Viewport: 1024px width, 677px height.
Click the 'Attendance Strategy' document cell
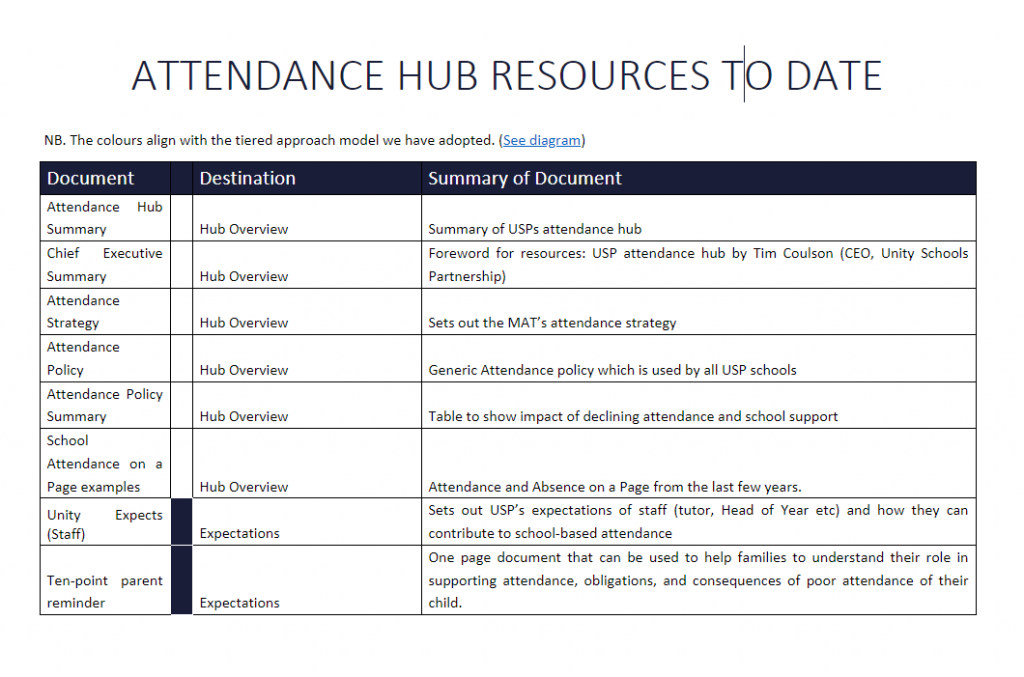tap(105, 311)
